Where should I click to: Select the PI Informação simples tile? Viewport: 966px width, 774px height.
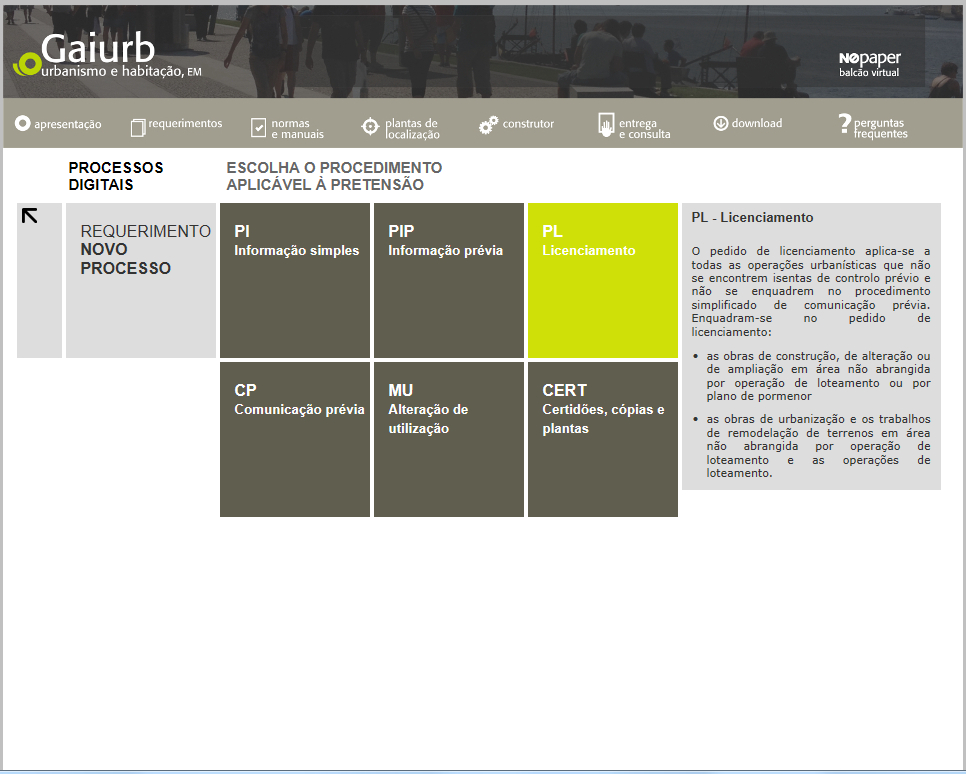click(295, 280)
